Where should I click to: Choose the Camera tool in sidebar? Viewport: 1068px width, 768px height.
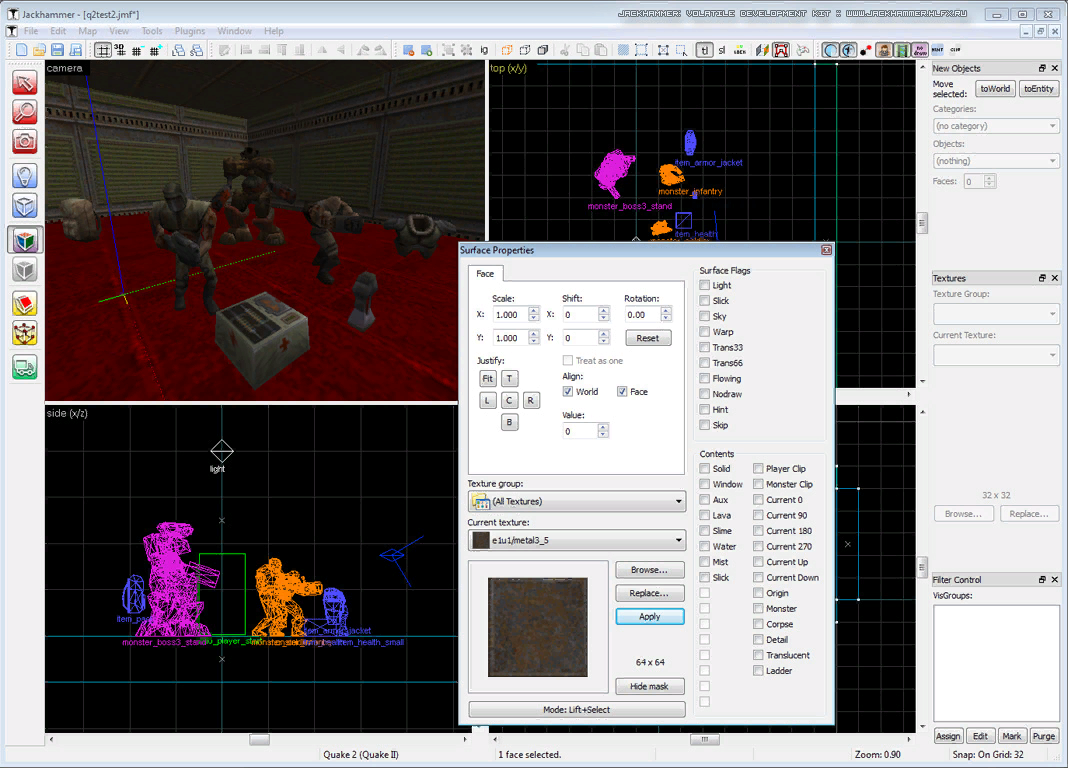[x=25, y=141]
